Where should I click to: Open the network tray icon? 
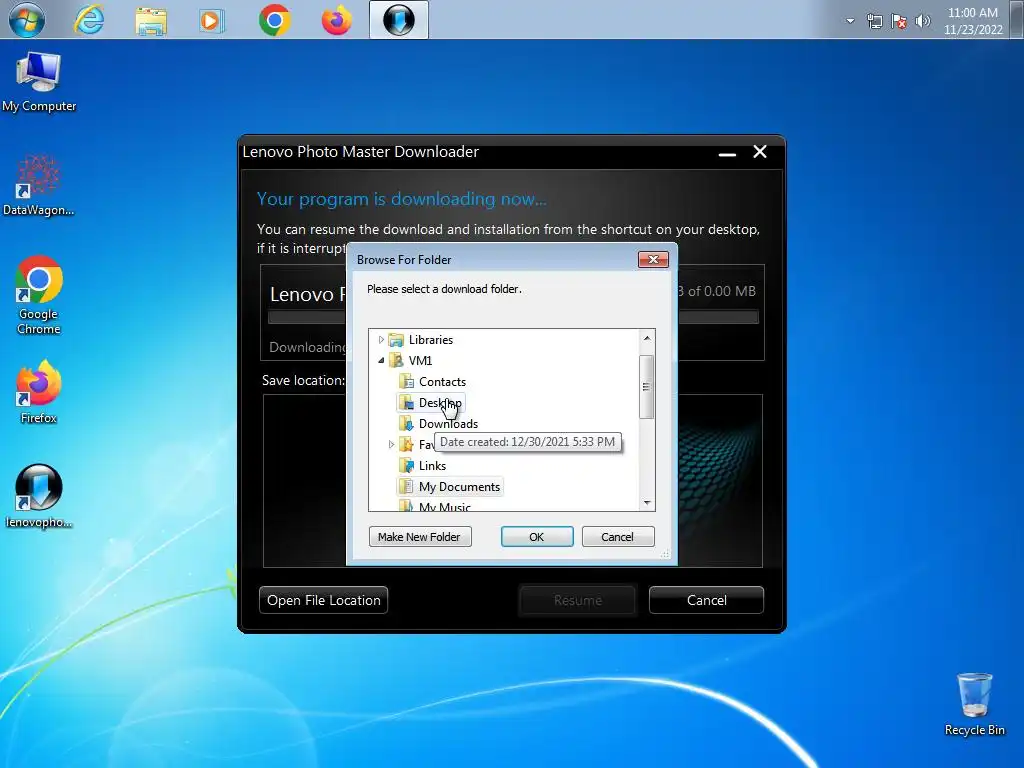pos(874,22)
